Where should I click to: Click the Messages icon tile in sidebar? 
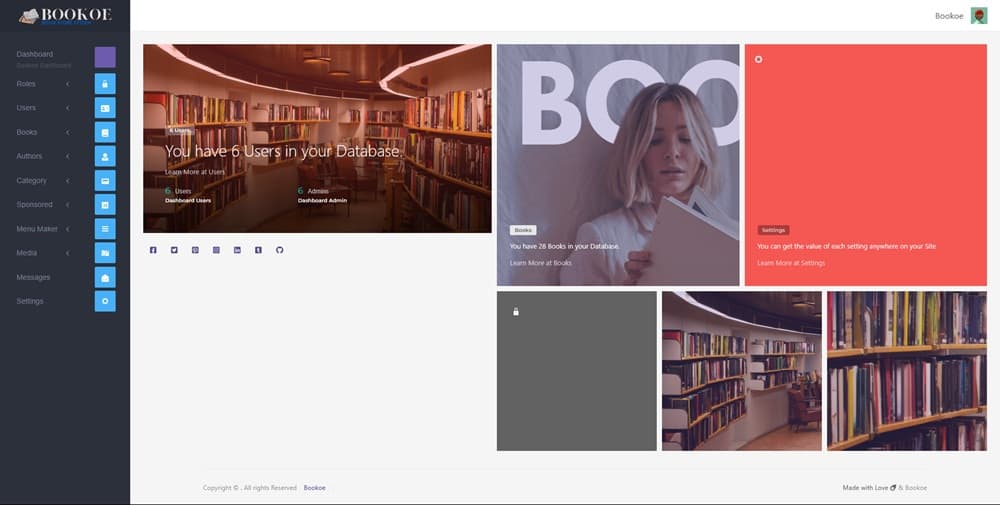(105, 277)
